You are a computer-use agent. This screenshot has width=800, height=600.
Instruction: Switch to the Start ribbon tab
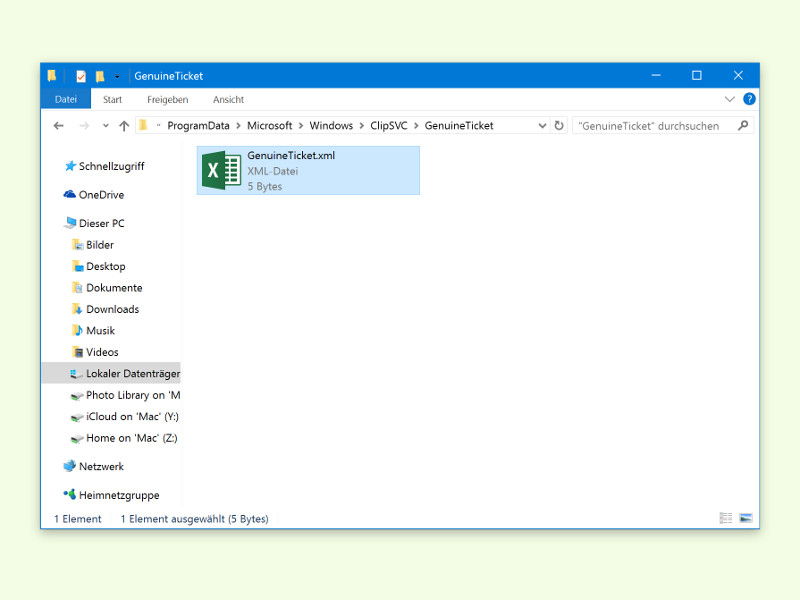(112, 99)
